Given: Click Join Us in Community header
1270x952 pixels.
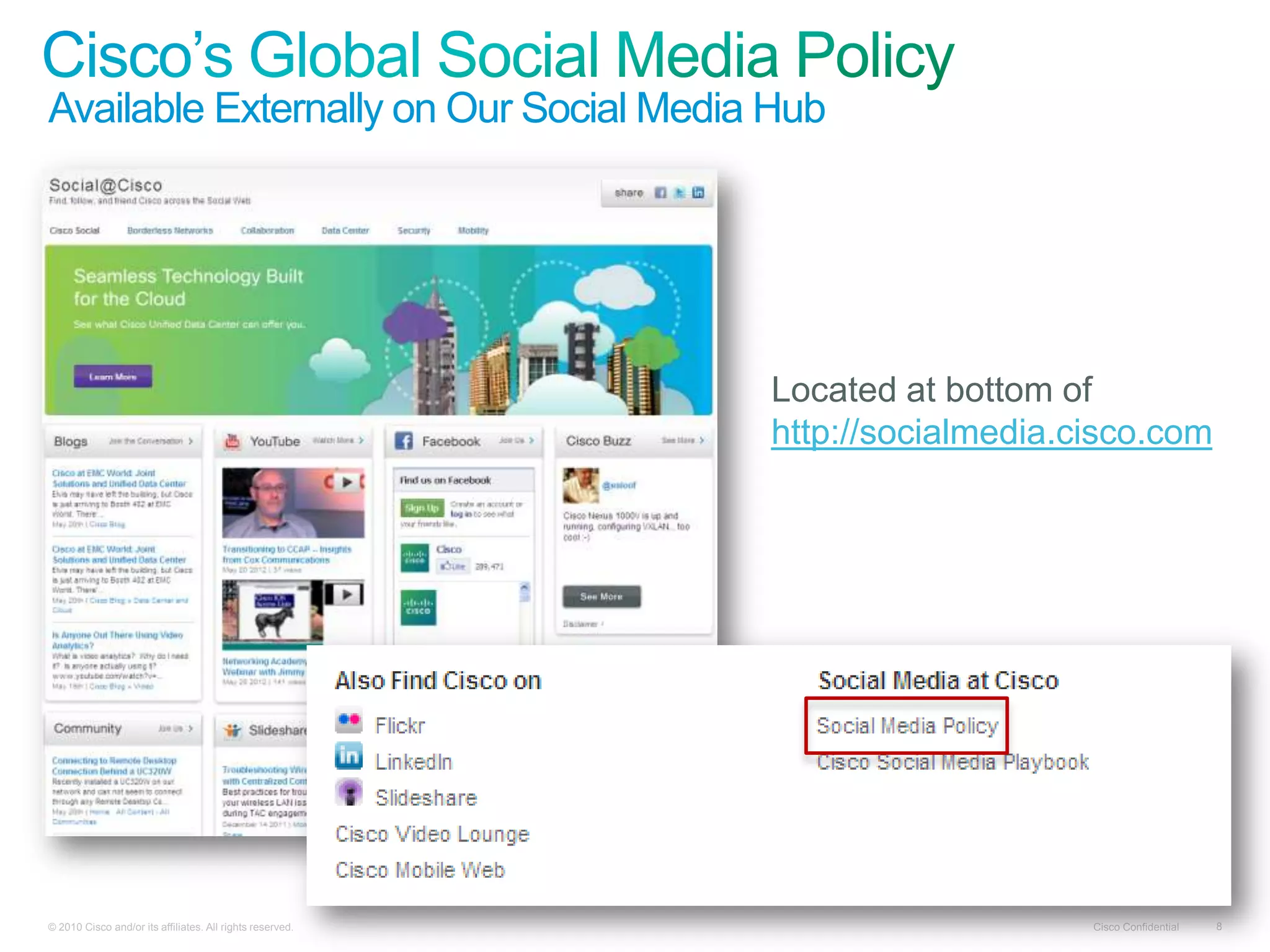Looking at the screenshot, I should [x=175, y=728].
